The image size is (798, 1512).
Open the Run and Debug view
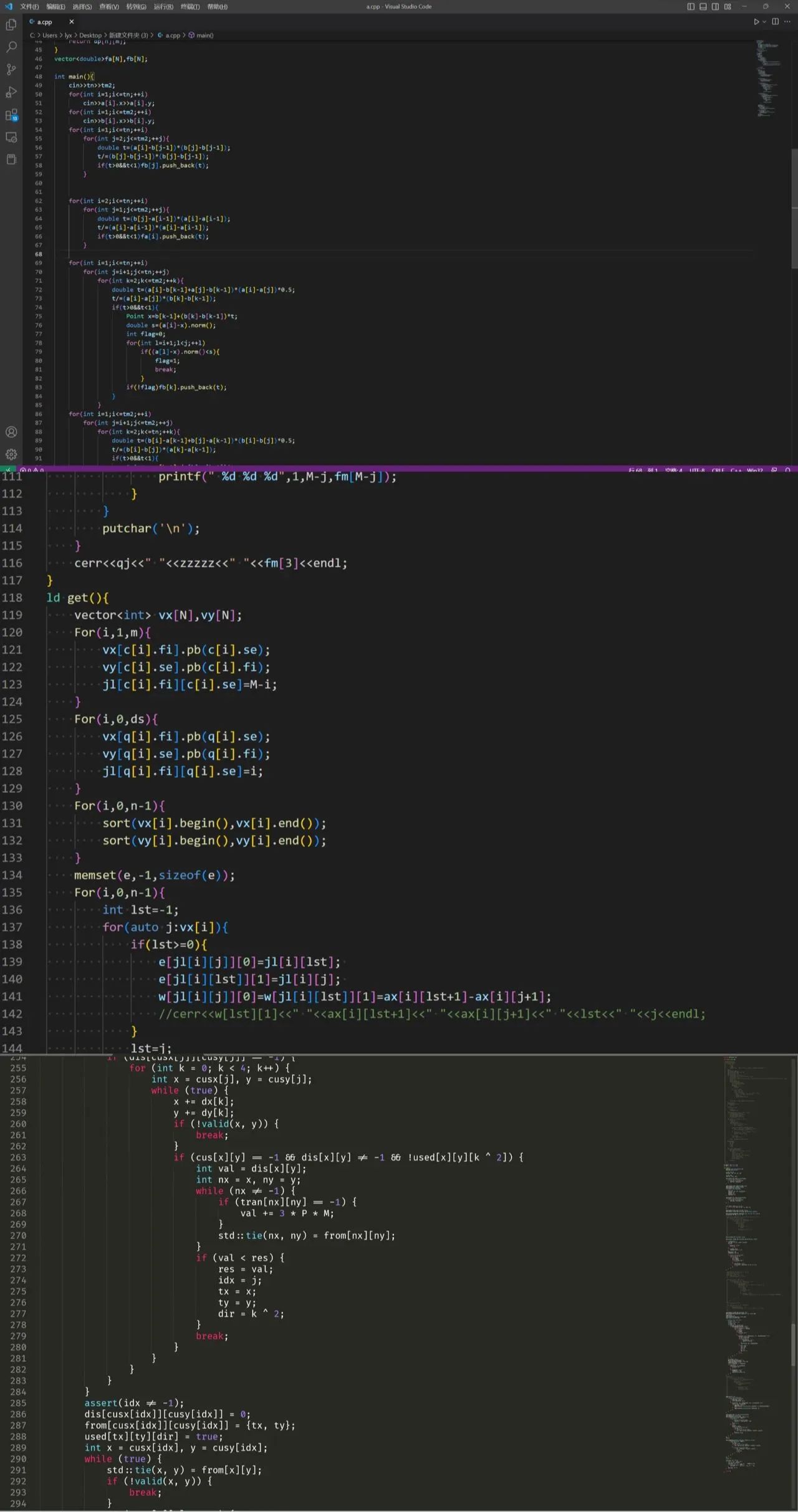click(11, 92)
